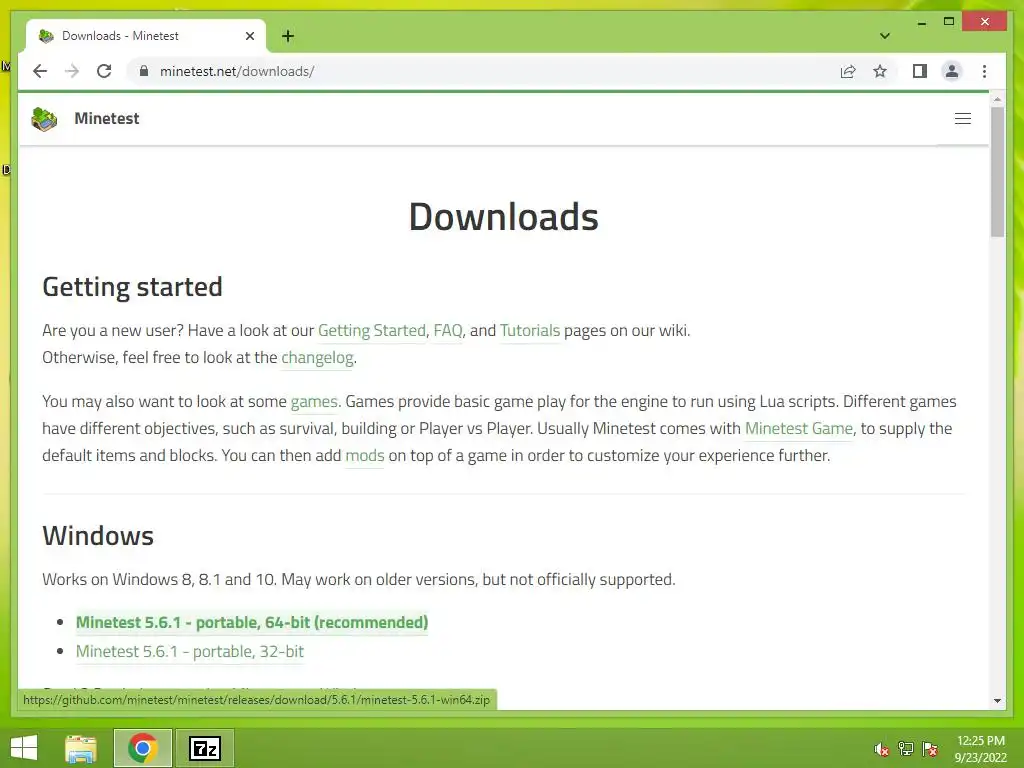Screen dimensions: 1024x768
Task: Open the FAQ link
Action: (447, 330)
